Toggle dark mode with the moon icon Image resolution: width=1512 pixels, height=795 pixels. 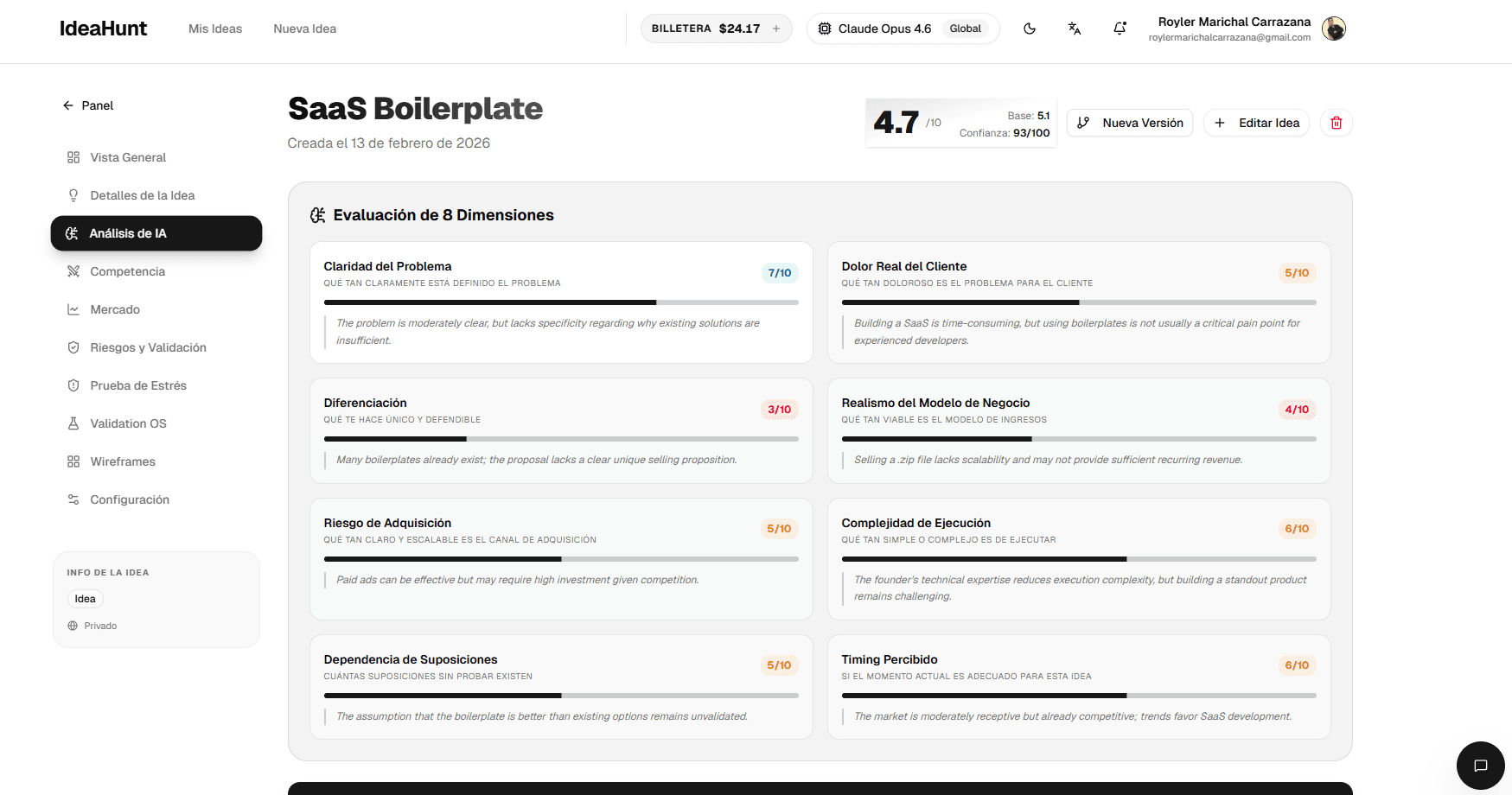click(1029, 29)
